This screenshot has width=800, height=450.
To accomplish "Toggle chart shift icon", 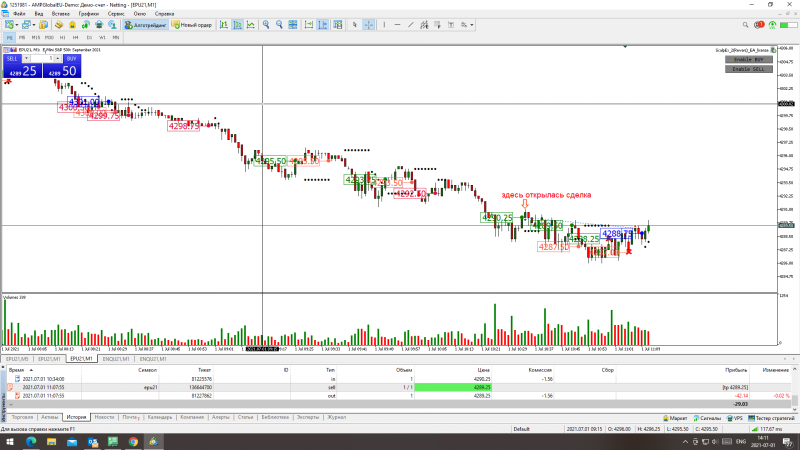I will pos(322,24).
